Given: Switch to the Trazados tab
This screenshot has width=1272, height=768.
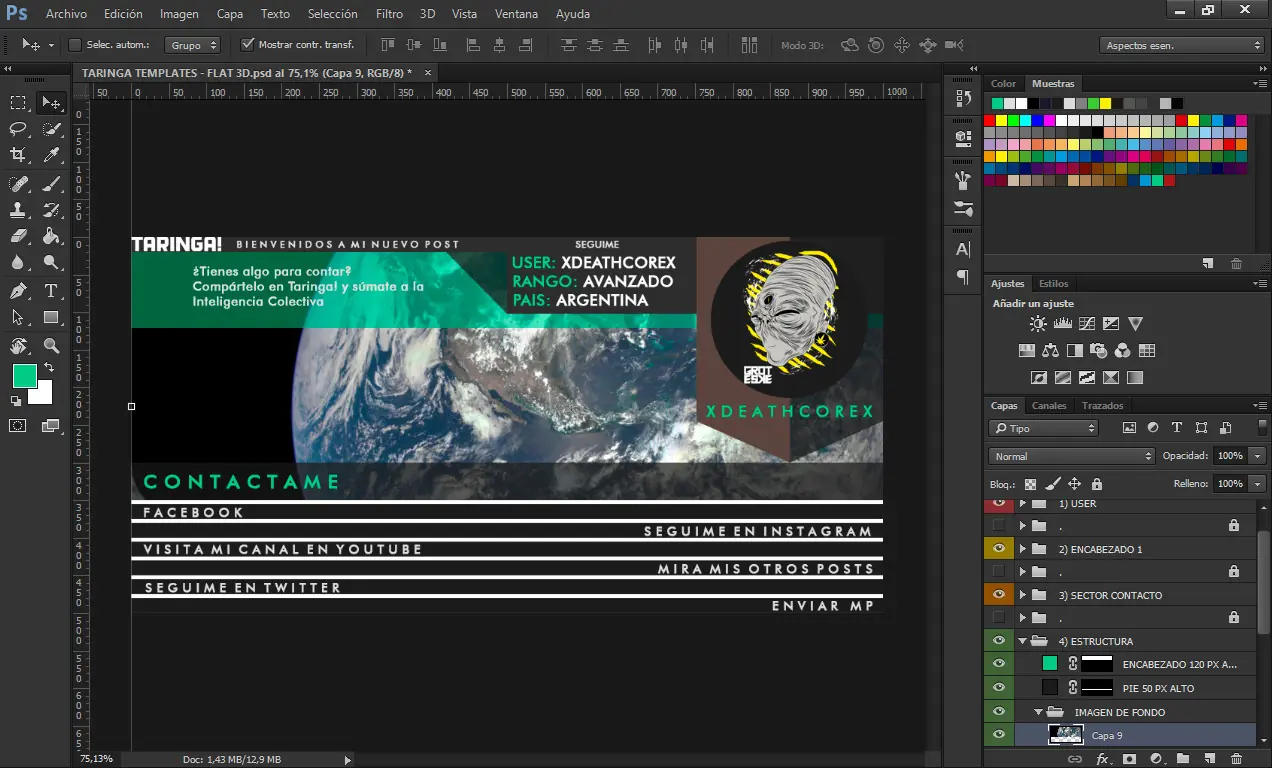Looking at the screenshot, I should (x=1102, y=406).
